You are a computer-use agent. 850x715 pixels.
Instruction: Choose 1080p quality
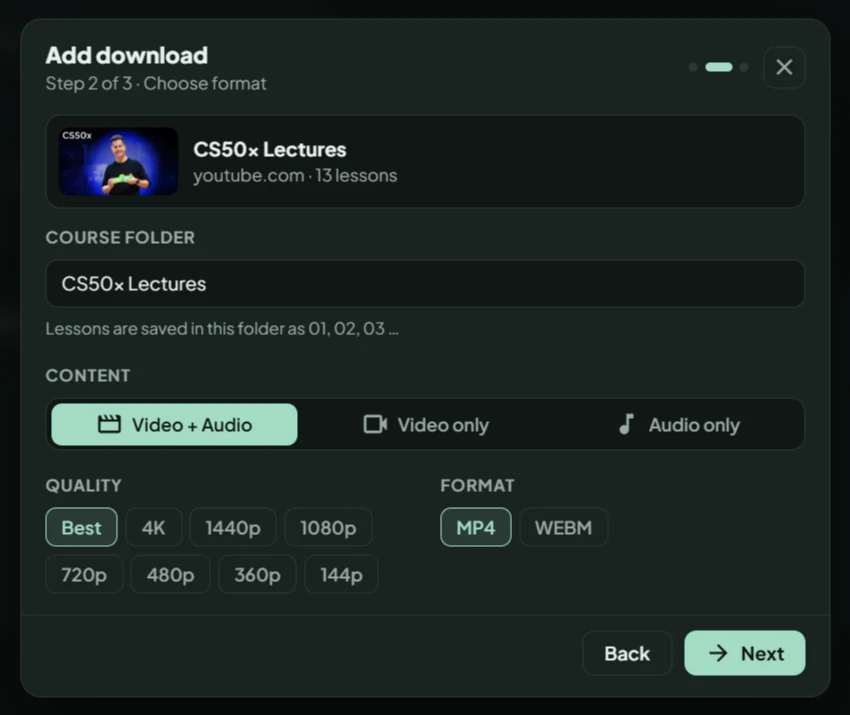328,527
